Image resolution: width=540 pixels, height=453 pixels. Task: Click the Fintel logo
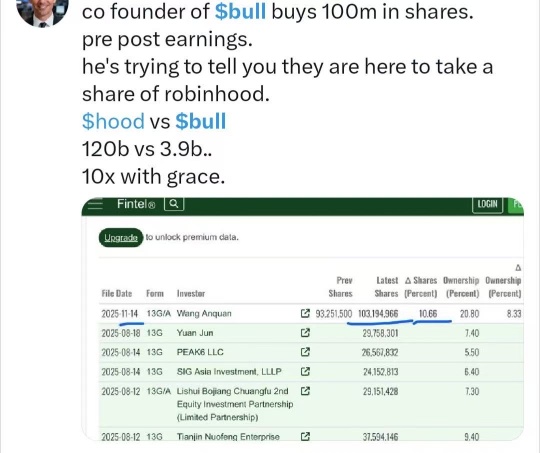[136, 204]
